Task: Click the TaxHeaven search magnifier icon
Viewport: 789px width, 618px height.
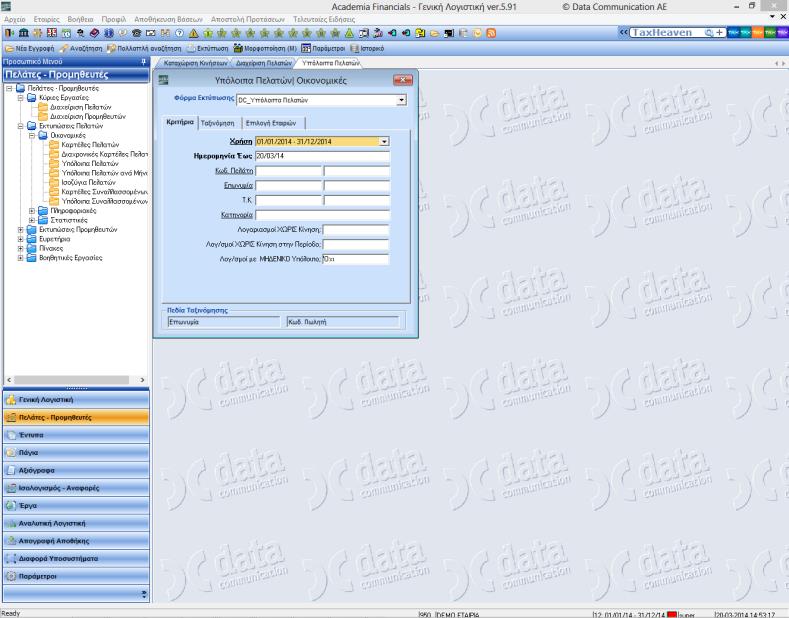Action: 708,33
